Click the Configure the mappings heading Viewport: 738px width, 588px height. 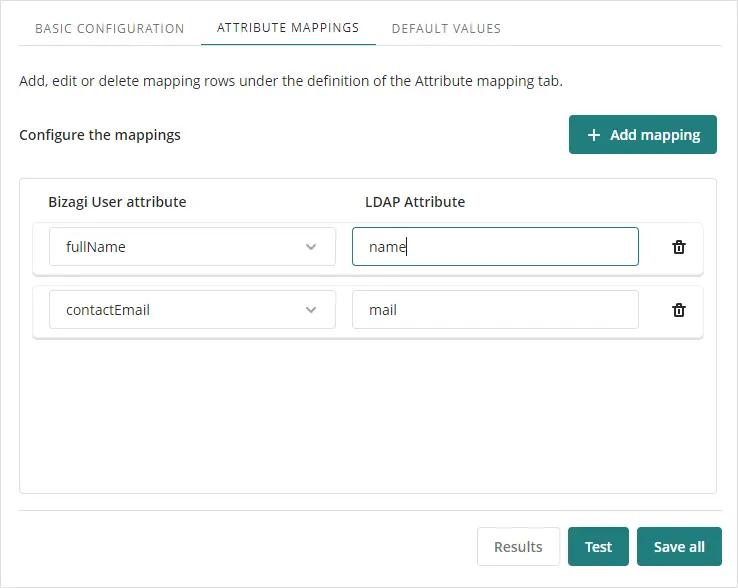100,135
